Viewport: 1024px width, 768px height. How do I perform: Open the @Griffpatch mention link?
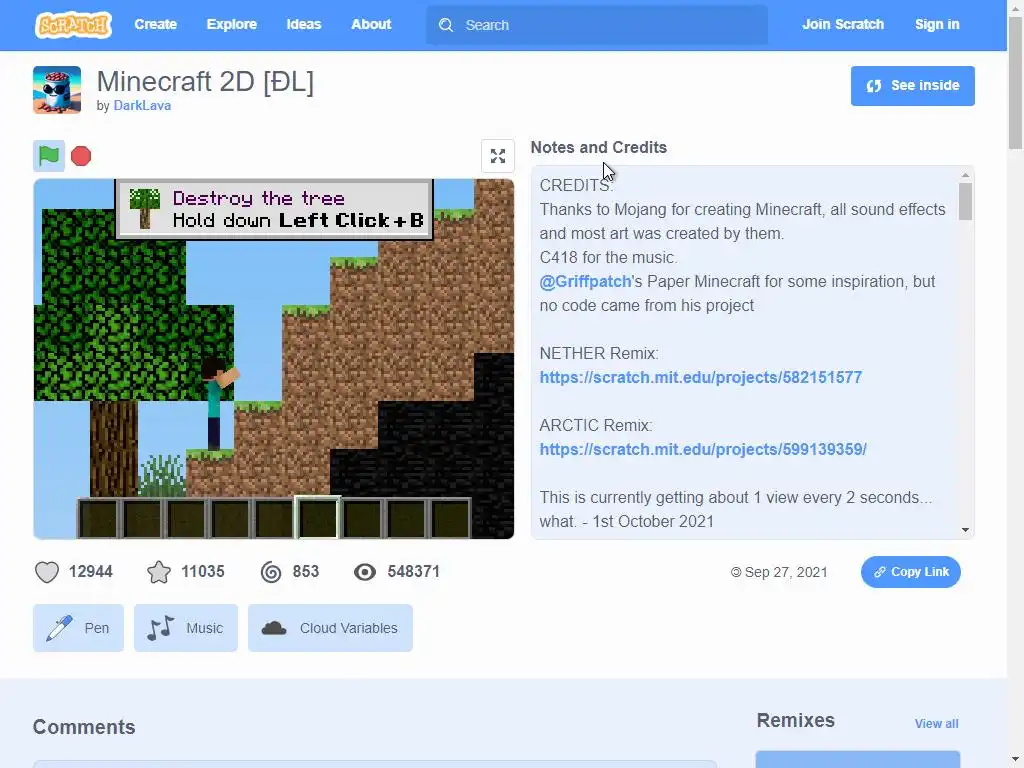click(585, 281)
